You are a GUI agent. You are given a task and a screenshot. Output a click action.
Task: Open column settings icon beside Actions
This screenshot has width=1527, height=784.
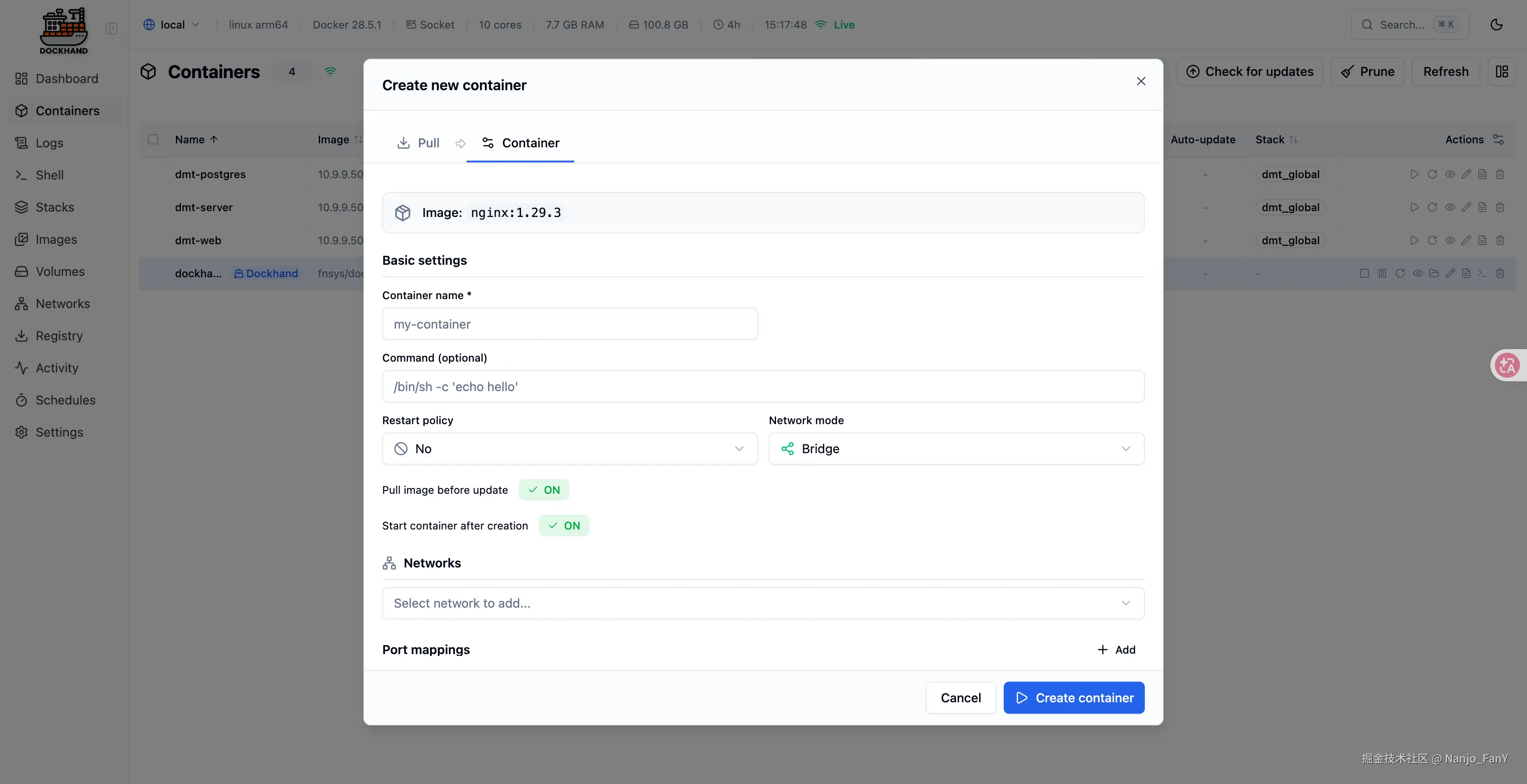(x=1498, y=139)
